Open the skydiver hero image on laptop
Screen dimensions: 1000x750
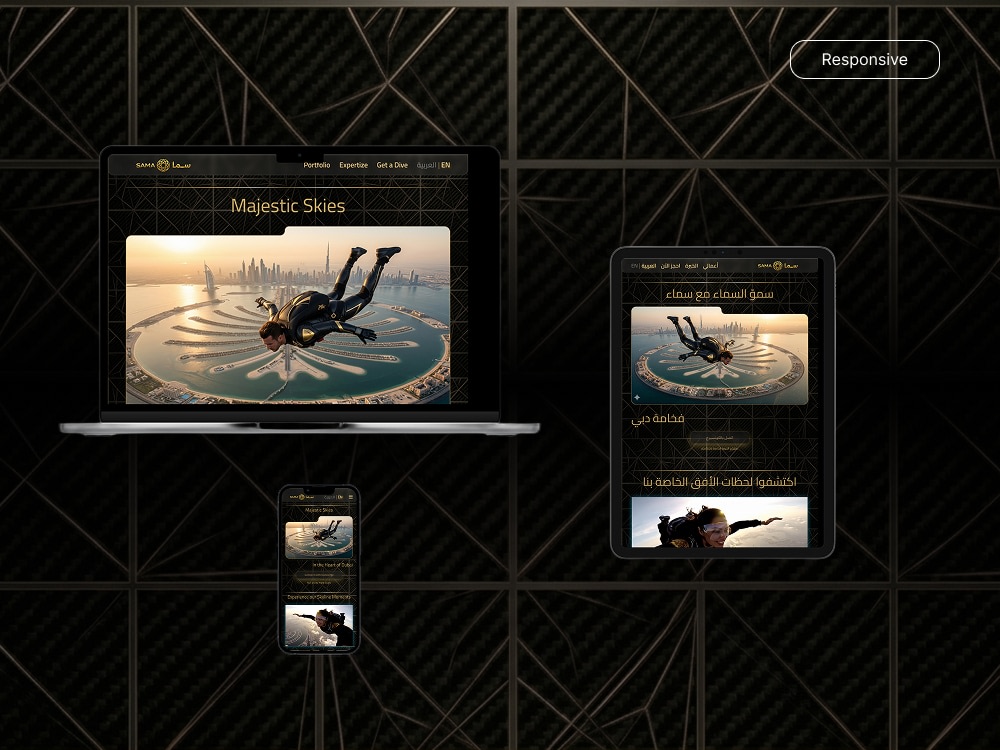tap(288, 316)
